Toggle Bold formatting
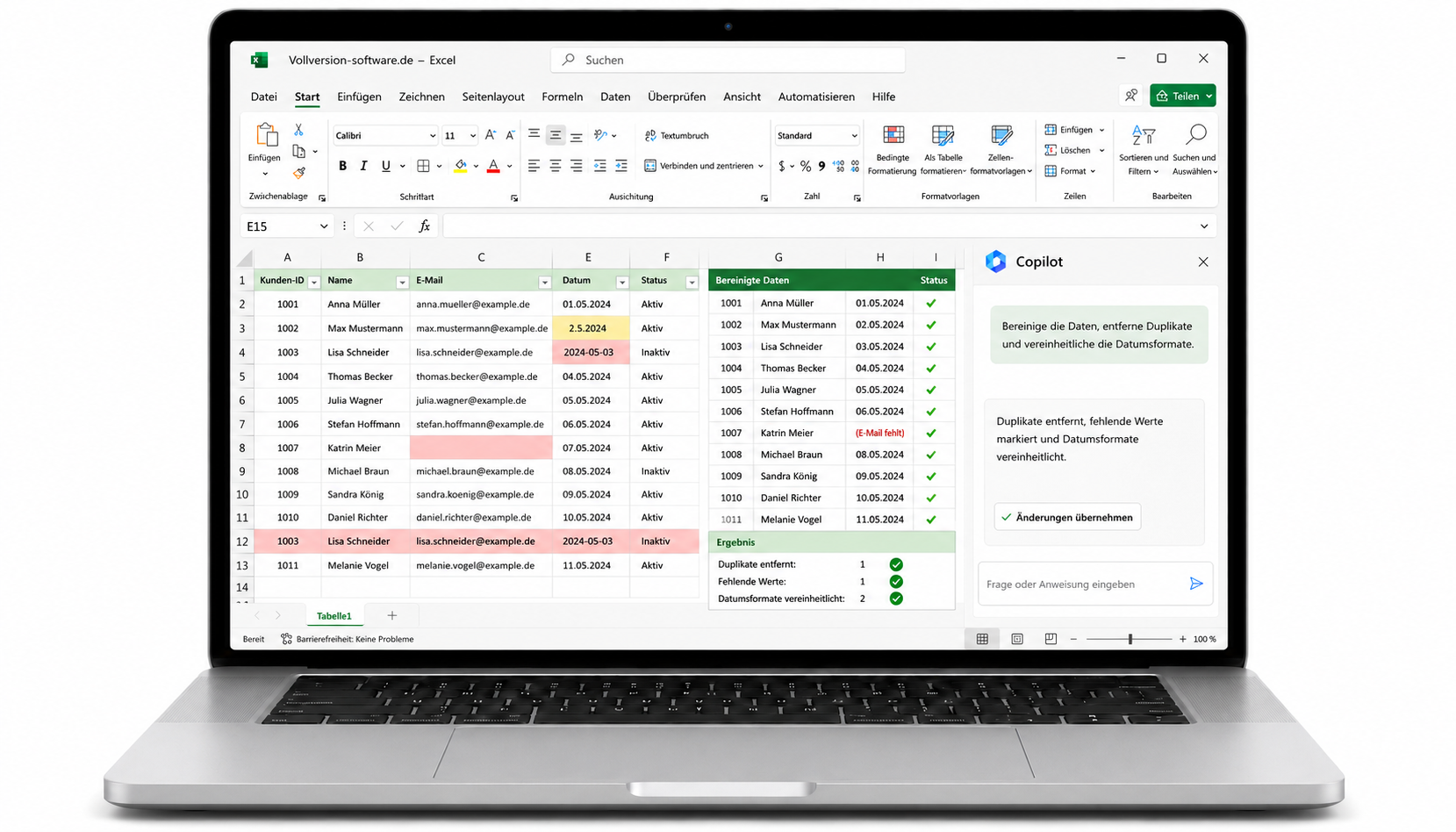This screenshot has height=832, width=1456. (x=342, y=166)
